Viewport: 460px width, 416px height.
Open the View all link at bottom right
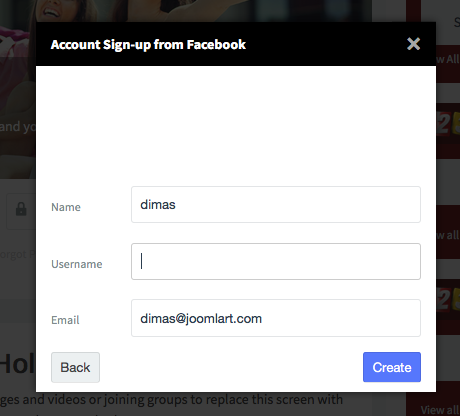point(440,410)
